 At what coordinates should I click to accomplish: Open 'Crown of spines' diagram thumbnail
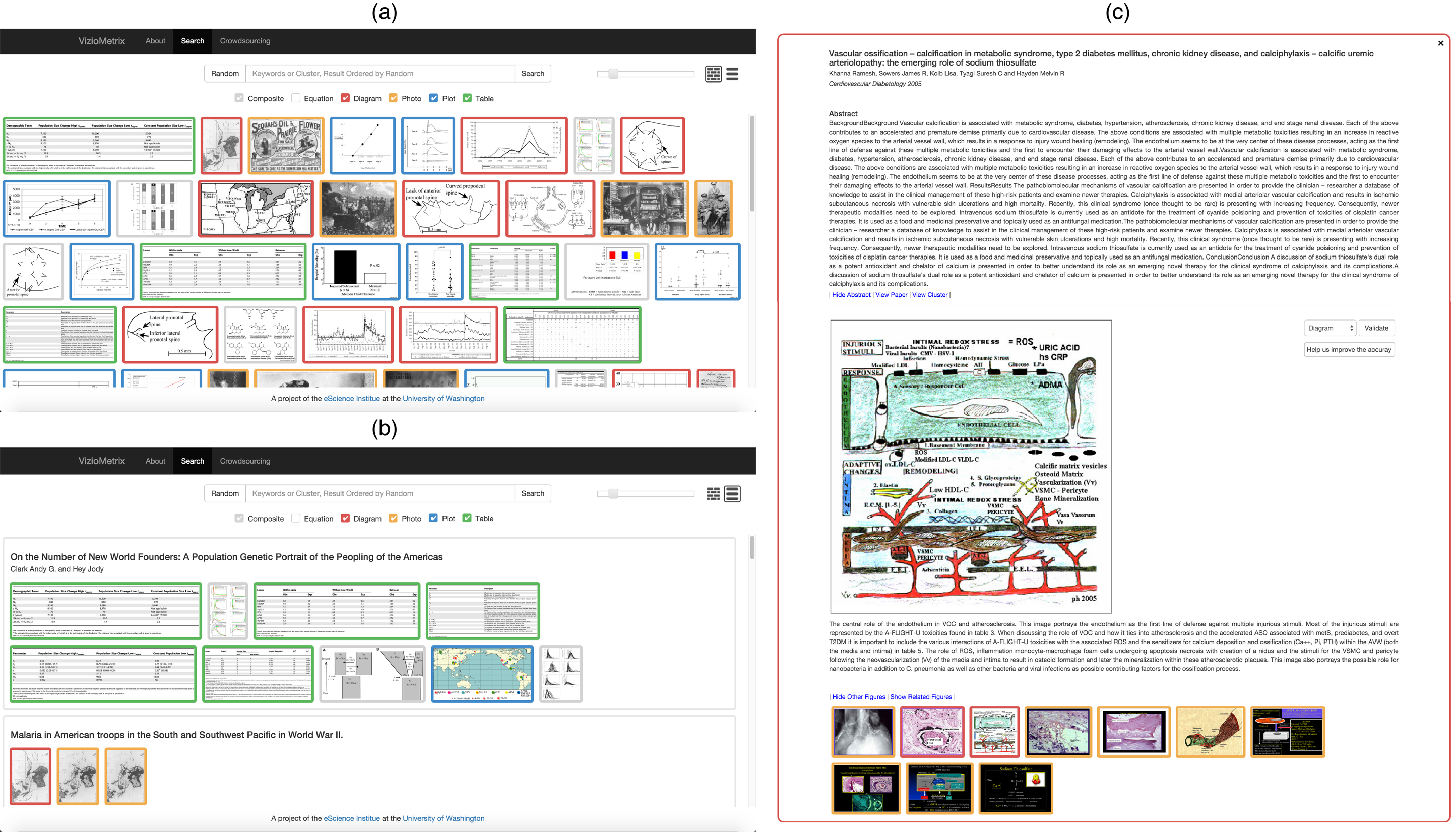tap(653, 146)
